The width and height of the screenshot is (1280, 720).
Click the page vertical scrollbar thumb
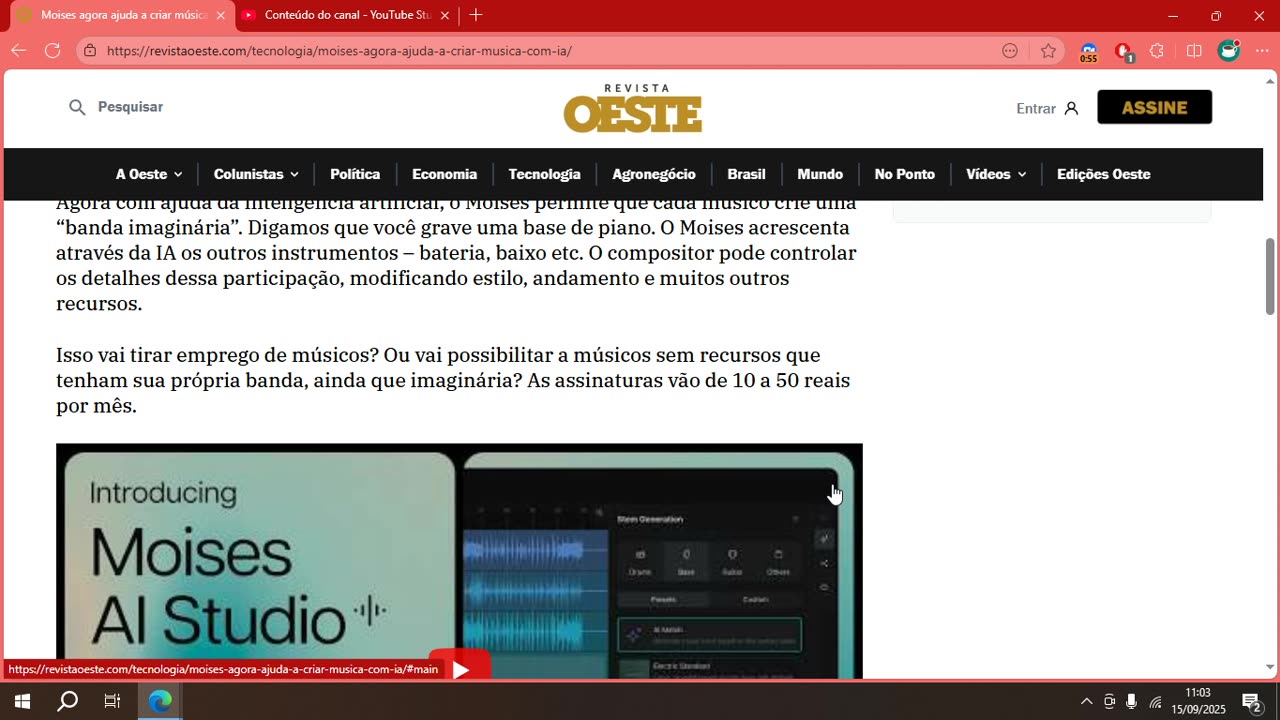(x=1270, y=277)
